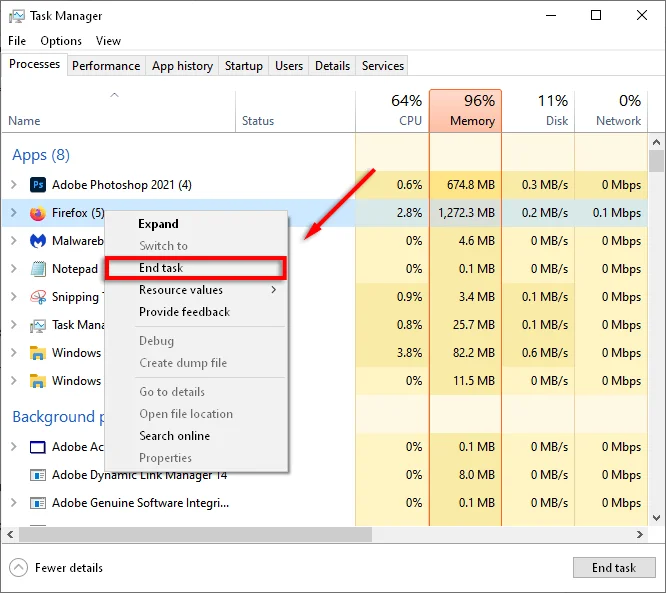The width and height of the screenshot is (666, 593).
Task: Select the Adobe Dynamic Link Manager 14 row
Action: 325,475
